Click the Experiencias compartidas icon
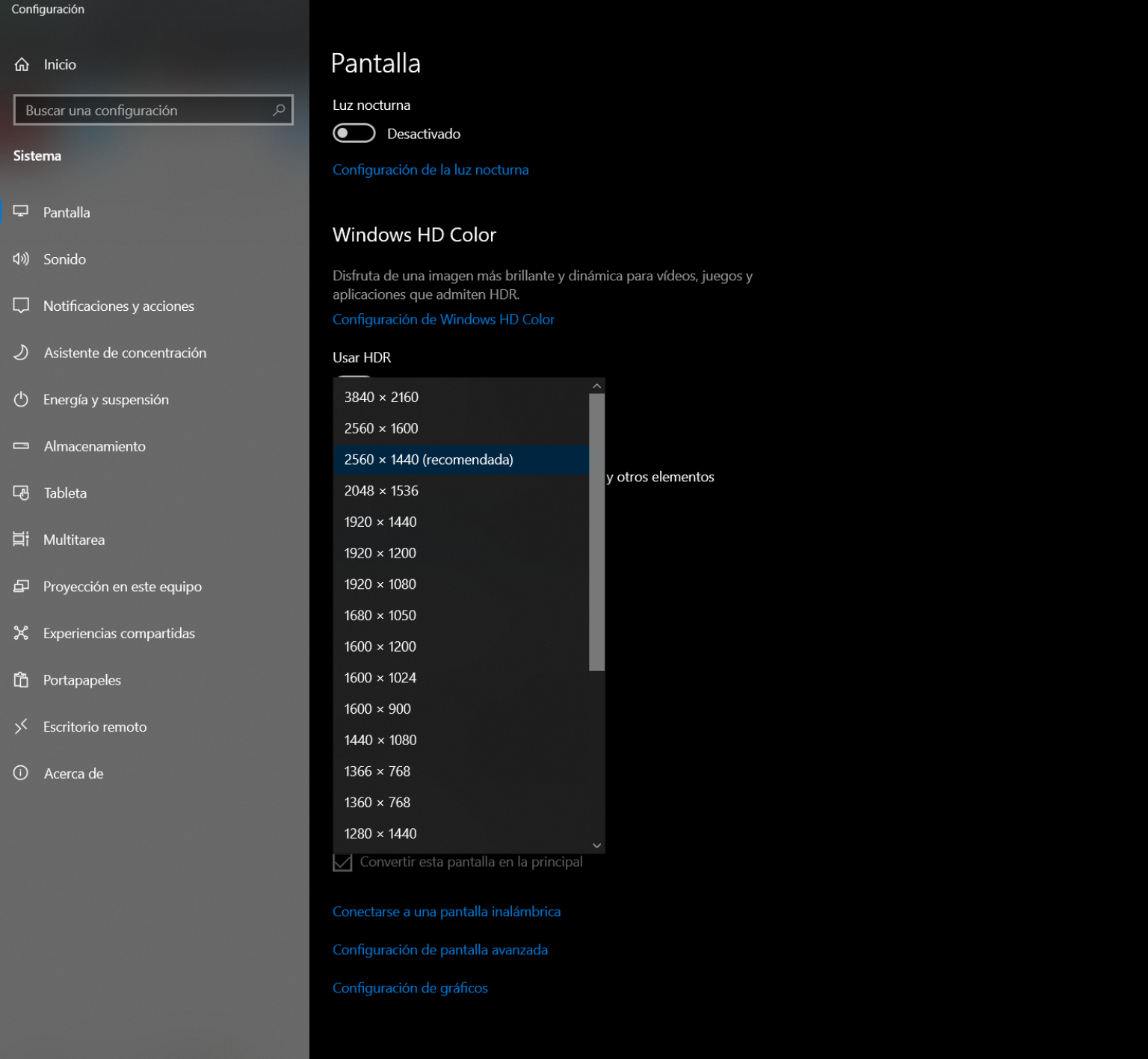This screenshot has width=1148, height=1059. 21,633
